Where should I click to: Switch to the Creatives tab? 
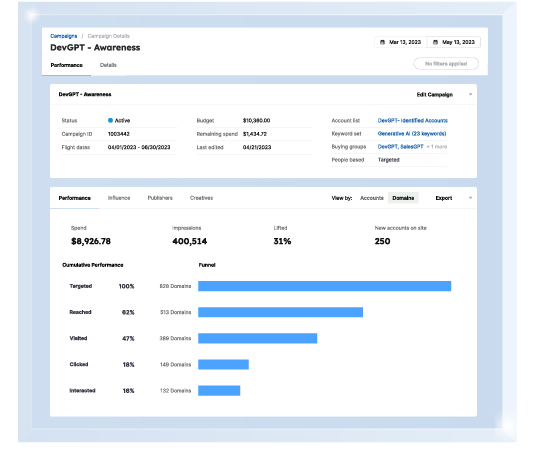click(201, 198)
